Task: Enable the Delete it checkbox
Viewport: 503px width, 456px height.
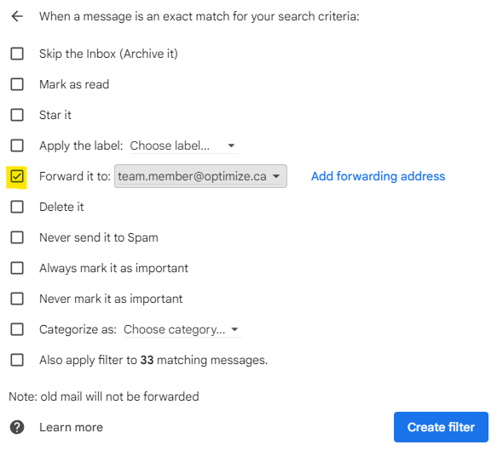Action: point(17,207)
